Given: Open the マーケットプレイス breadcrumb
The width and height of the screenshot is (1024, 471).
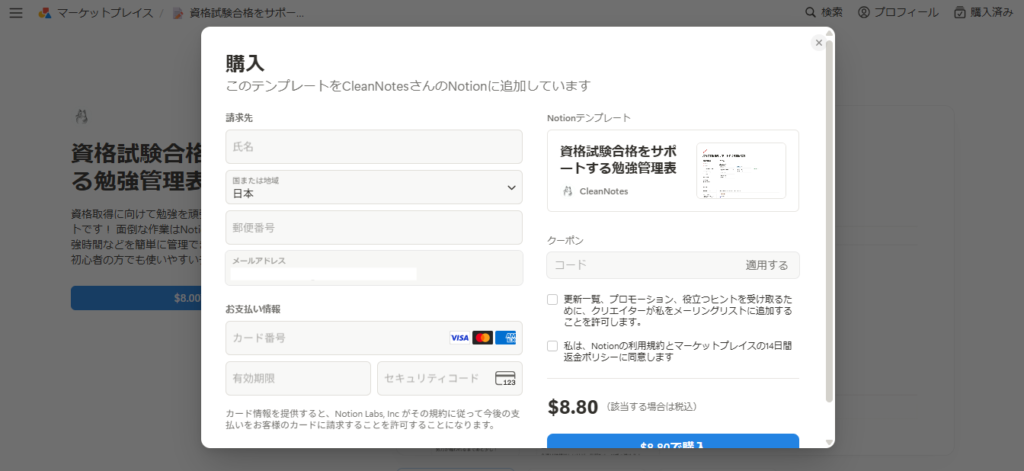Looking at the screenshot, I should coord(104,12).
